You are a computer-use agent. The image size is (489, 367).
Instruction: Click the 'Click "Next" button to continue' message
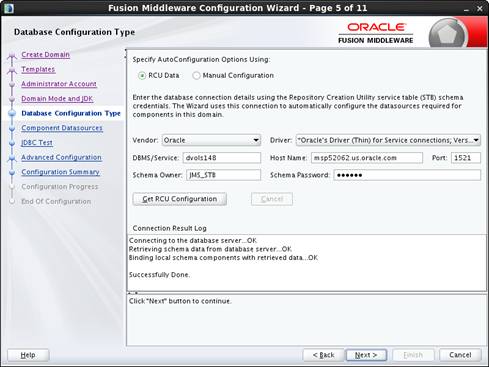[180, 301]
